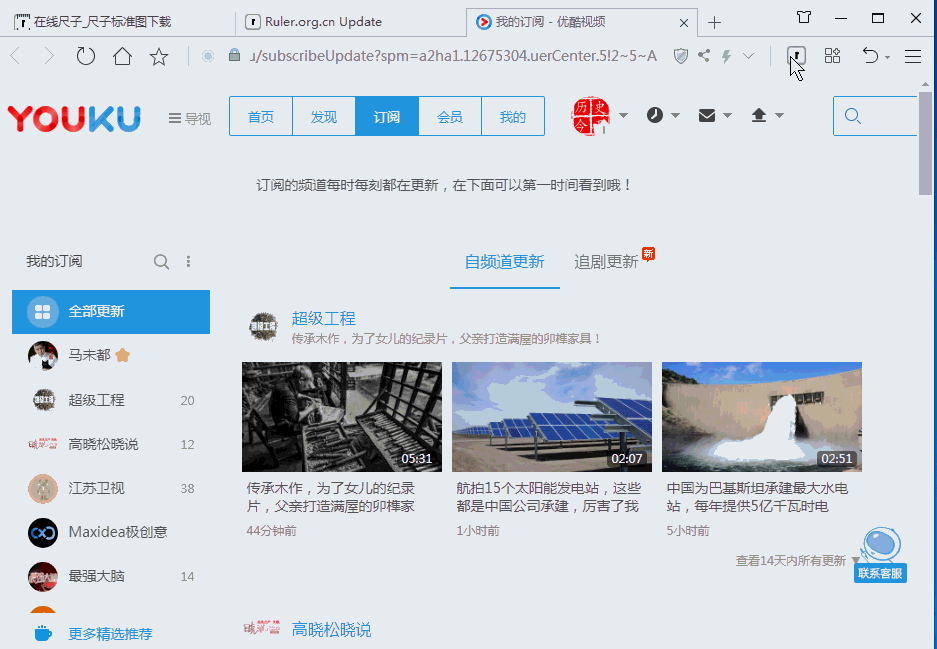Select the 订阅 navigation tab
This screenshot has height=649, width=937.
click(387, 117)
